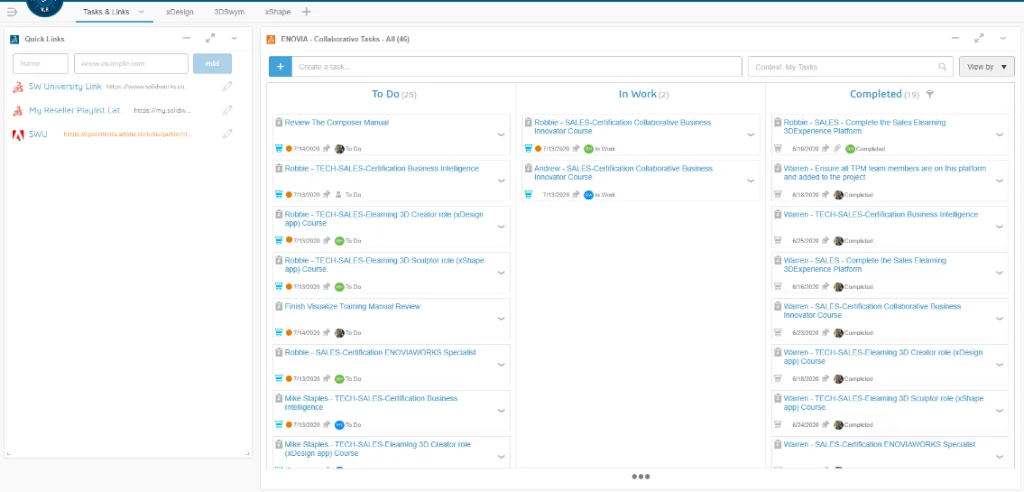
Task: Click the Add quick link button
Action: 212,63
